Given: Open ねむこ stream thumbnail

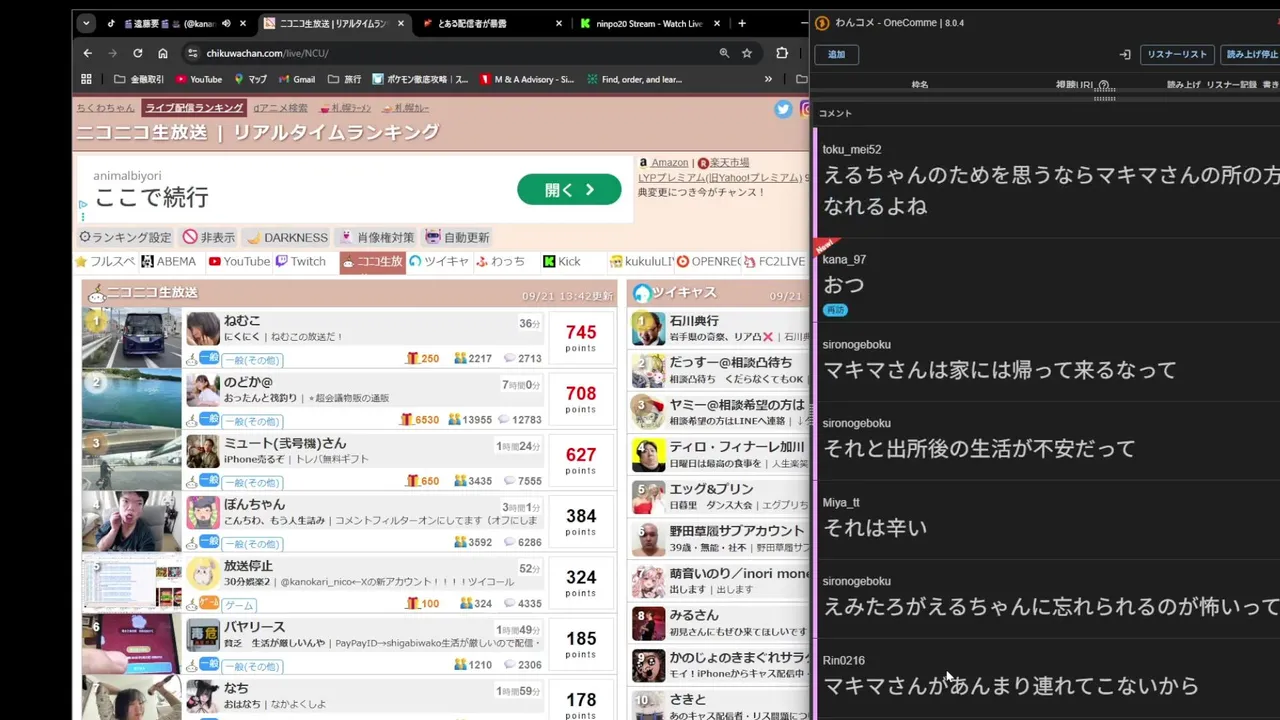Looking at the screenshot, I should [x=132, y=338].
